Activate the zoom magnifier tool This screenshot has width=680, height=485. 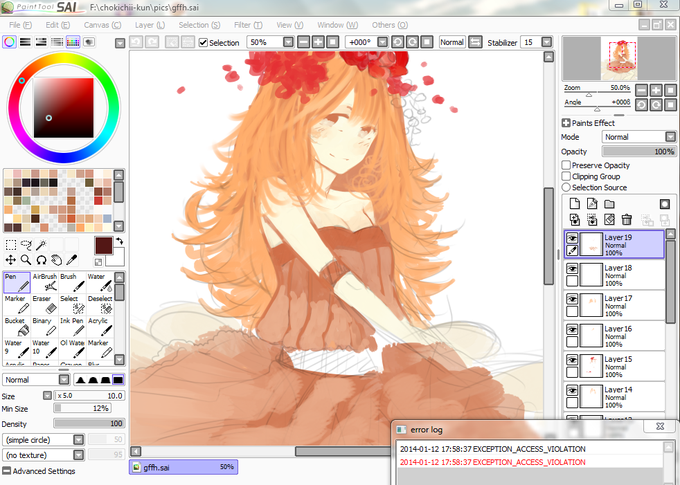(x=26, y=260)
